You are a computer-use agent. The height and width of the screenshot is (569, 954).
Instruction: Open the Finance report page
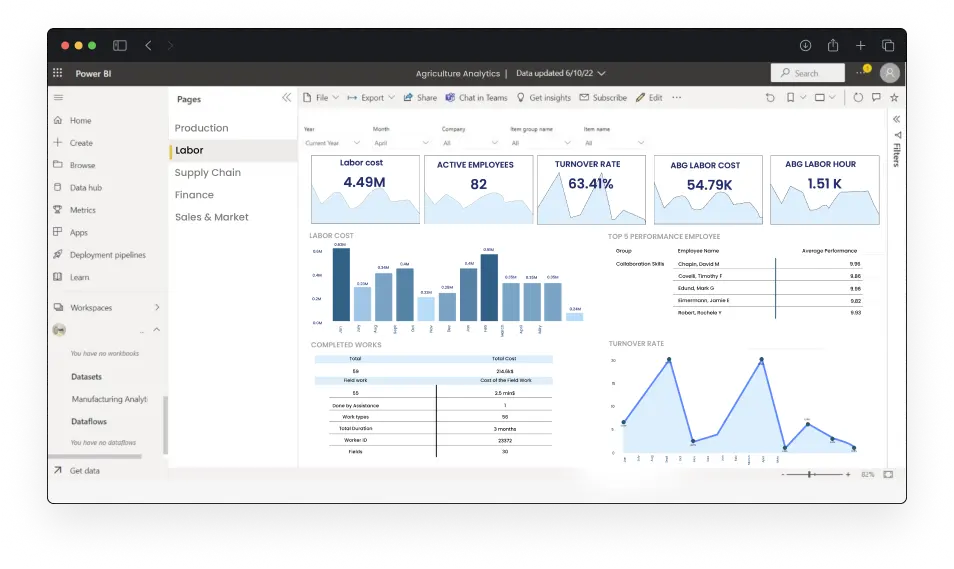point(194,195)
